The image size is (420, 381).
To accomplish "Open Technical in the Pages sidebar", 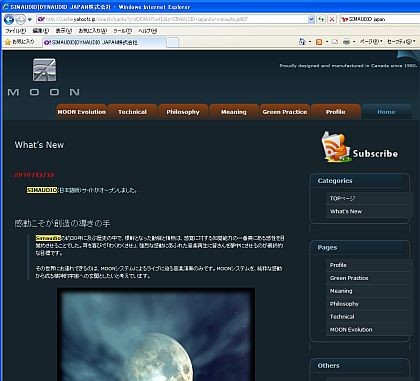I will coord(342,317).
